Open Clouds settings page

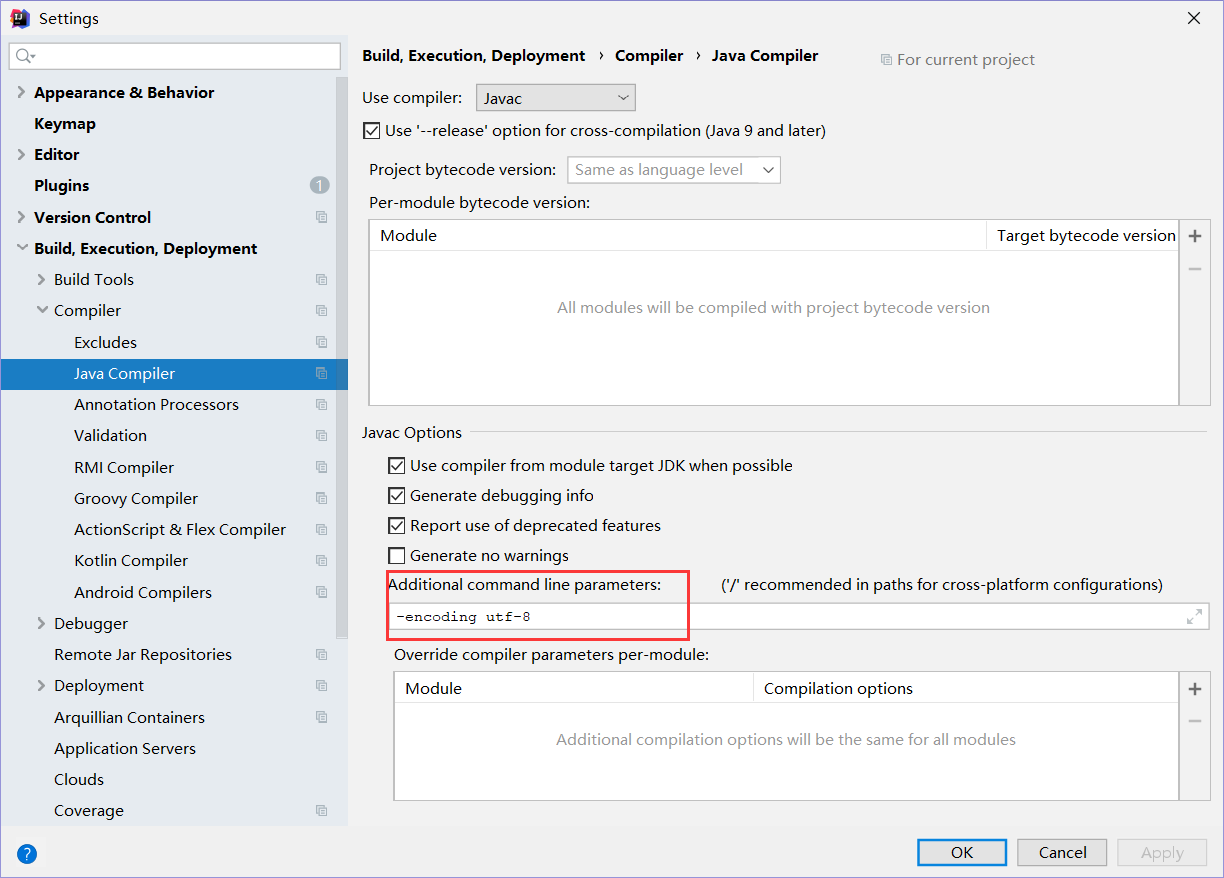(79, 780)
